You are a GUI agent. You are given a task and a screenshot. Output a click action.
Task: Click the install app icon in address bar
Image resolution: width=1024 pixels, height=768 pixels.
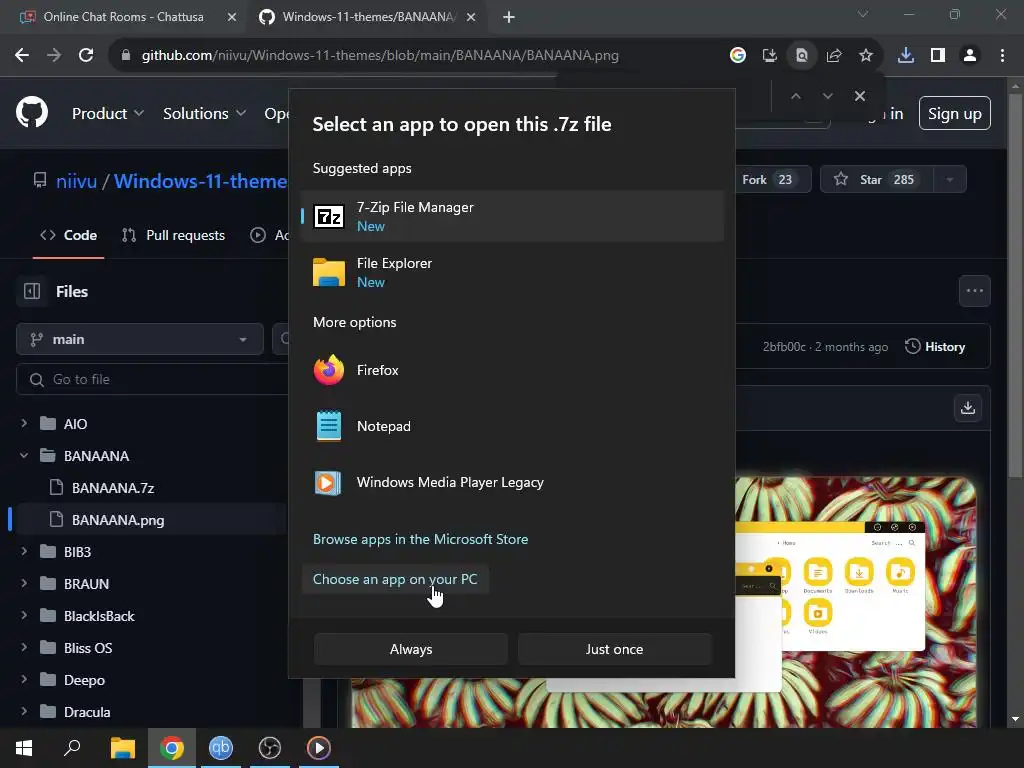tap(770, 56)
